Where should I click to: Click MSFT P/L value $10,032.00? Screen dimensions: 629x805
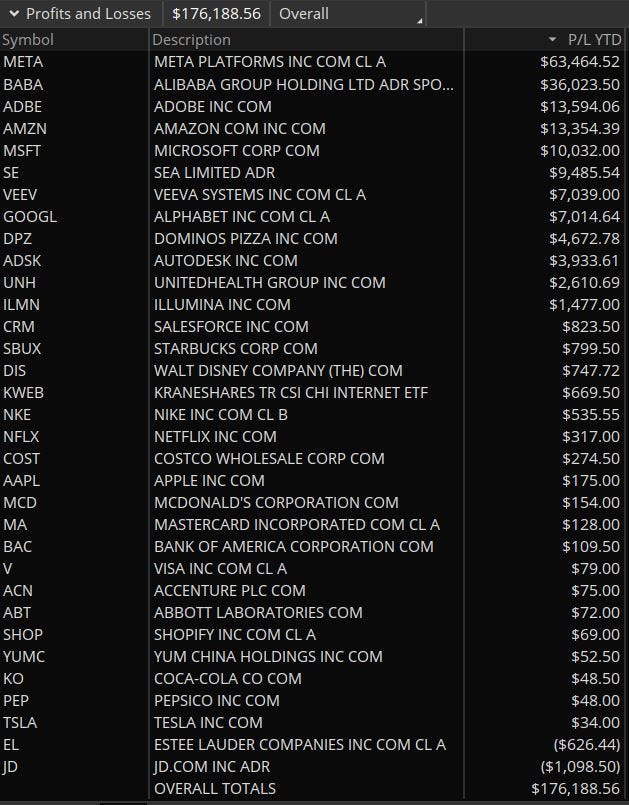[580, 151]
